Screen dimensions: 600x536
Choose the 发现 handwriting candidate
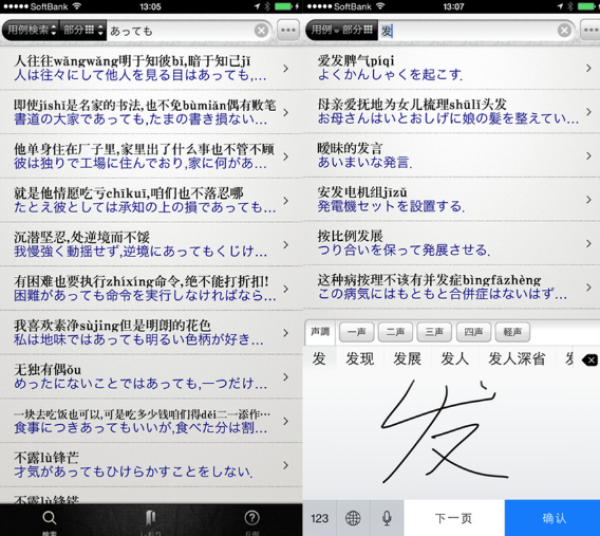tap(360, 359)
